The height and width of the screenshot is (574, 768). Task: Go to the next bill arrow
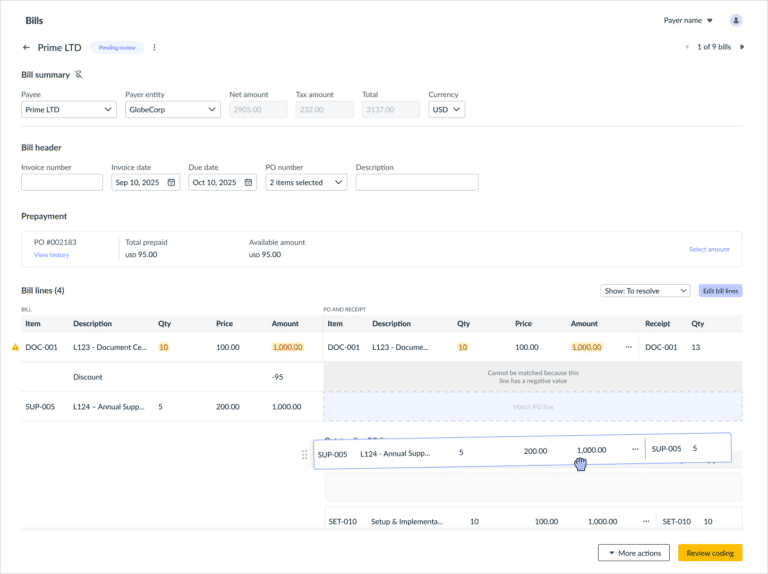coord(742,47)
